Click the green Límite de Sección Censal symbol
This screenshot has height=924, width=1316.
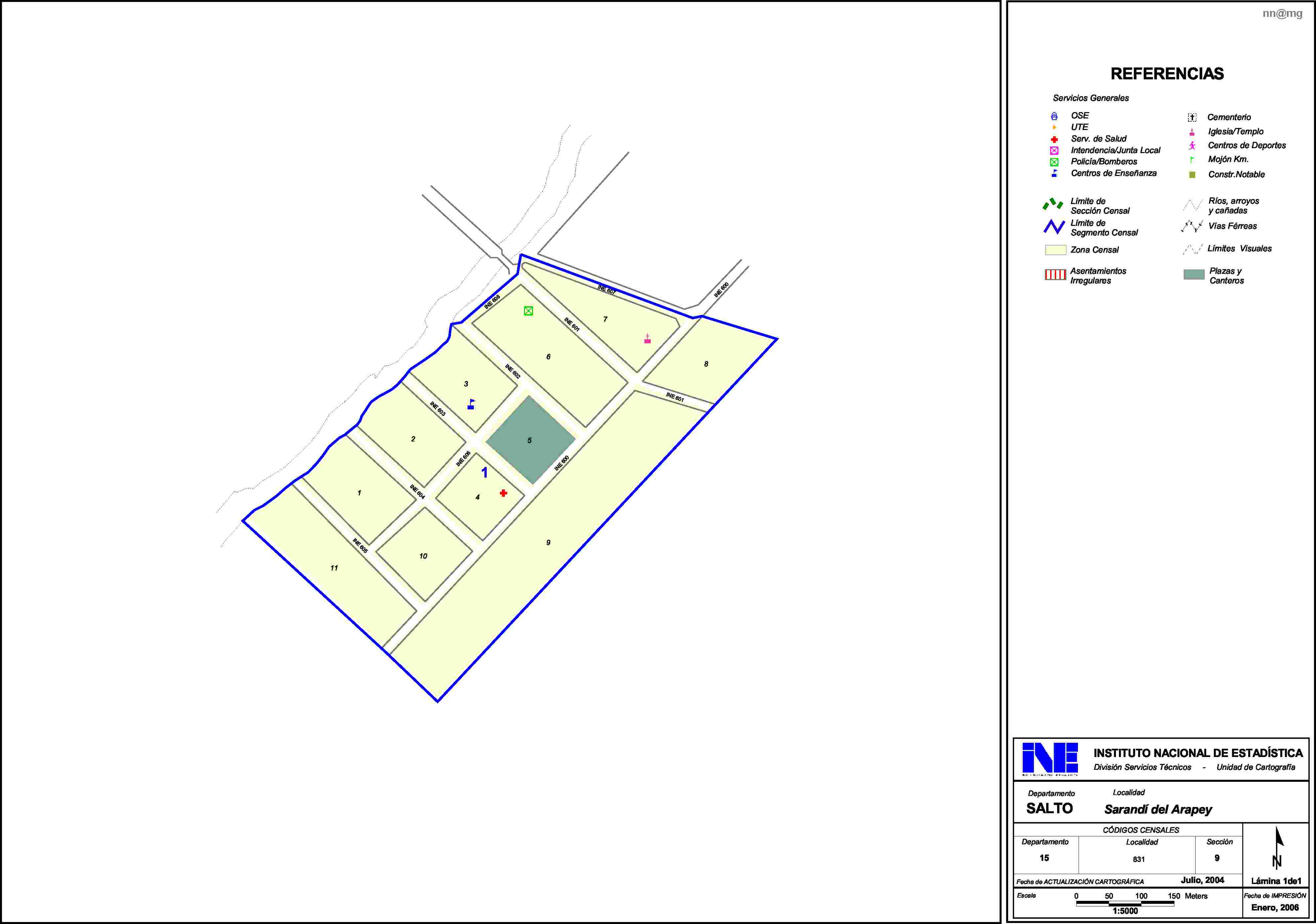[1053, 204]
